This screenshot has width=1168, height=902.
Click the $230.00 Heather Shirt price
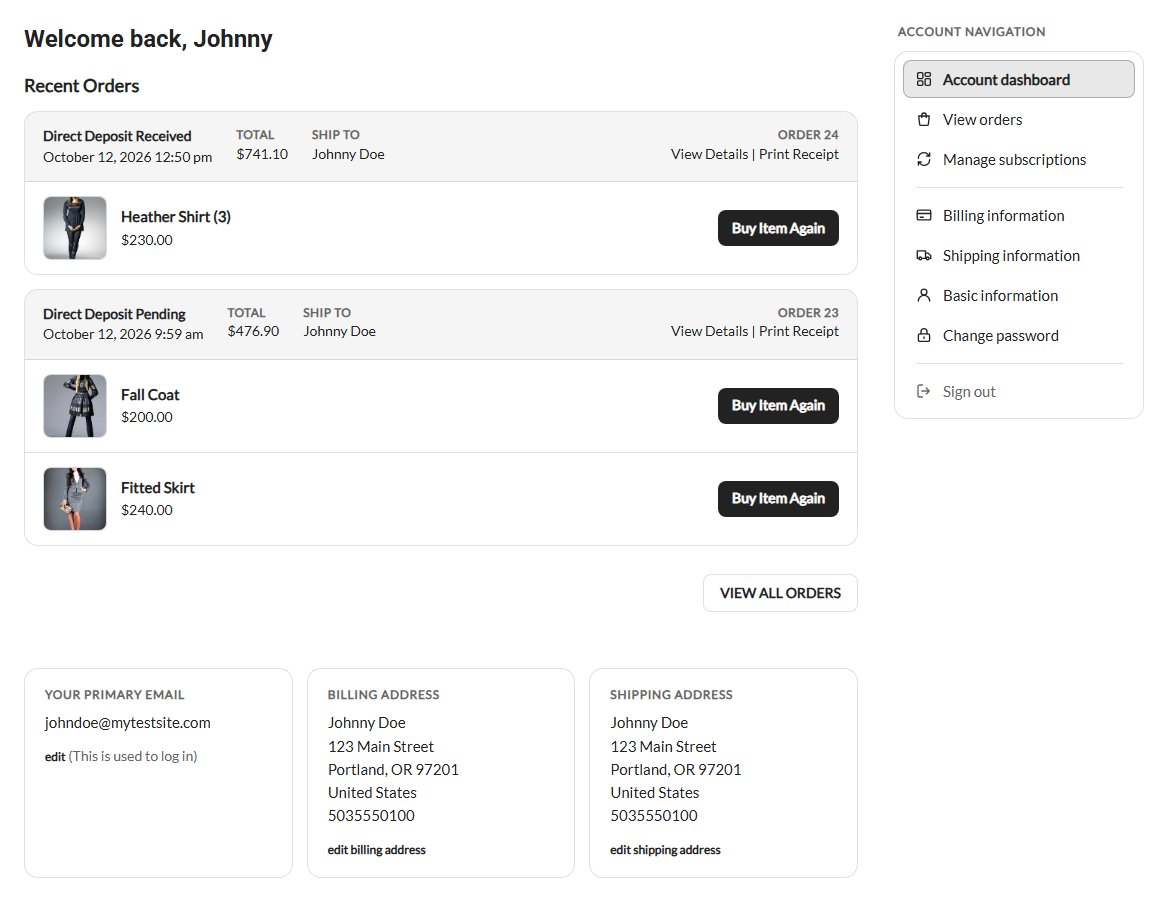[x=147, y=240]
